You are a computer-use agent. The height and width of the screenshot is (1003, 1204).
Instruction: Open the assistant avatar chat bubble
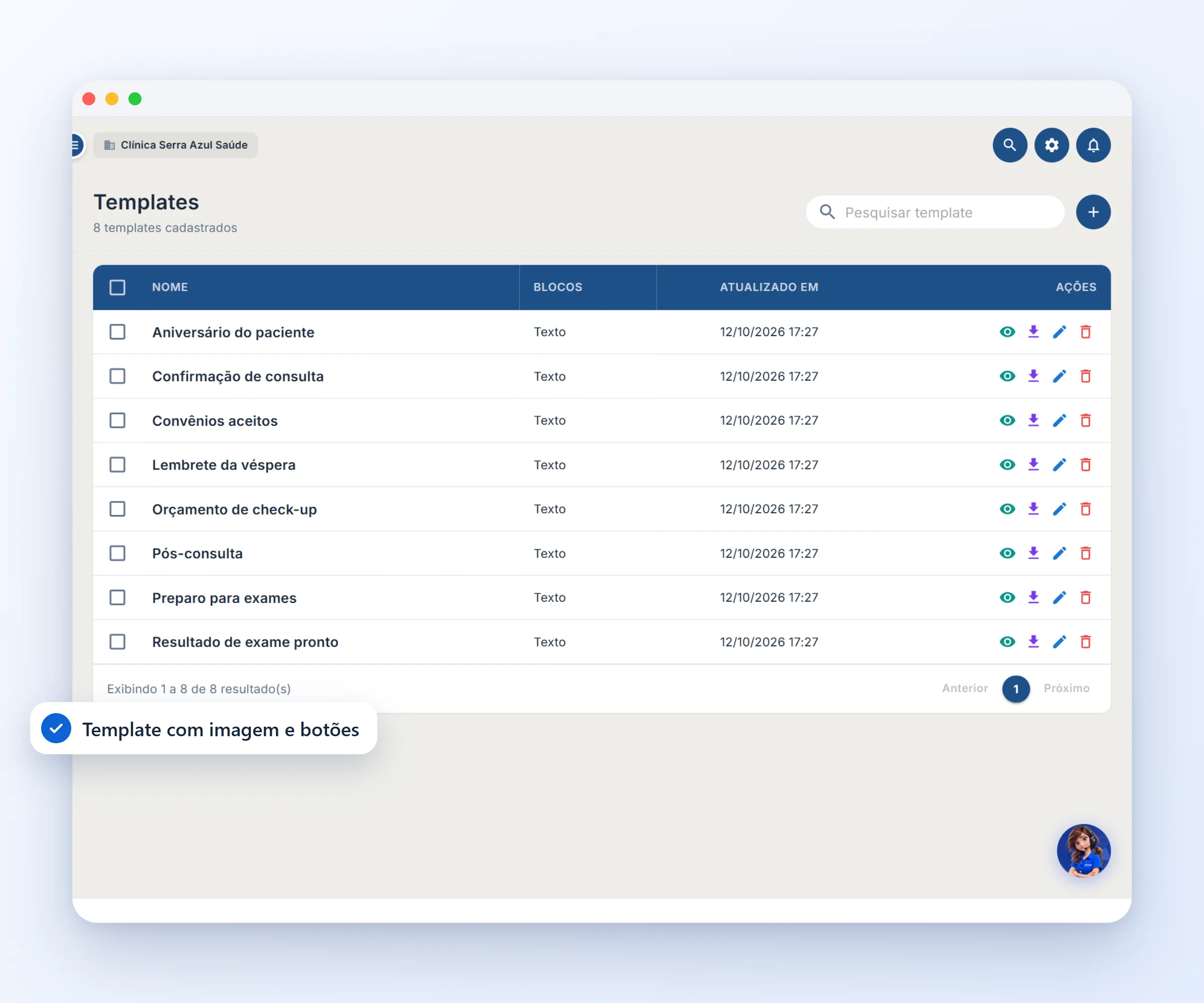[x=1083, y=851]
